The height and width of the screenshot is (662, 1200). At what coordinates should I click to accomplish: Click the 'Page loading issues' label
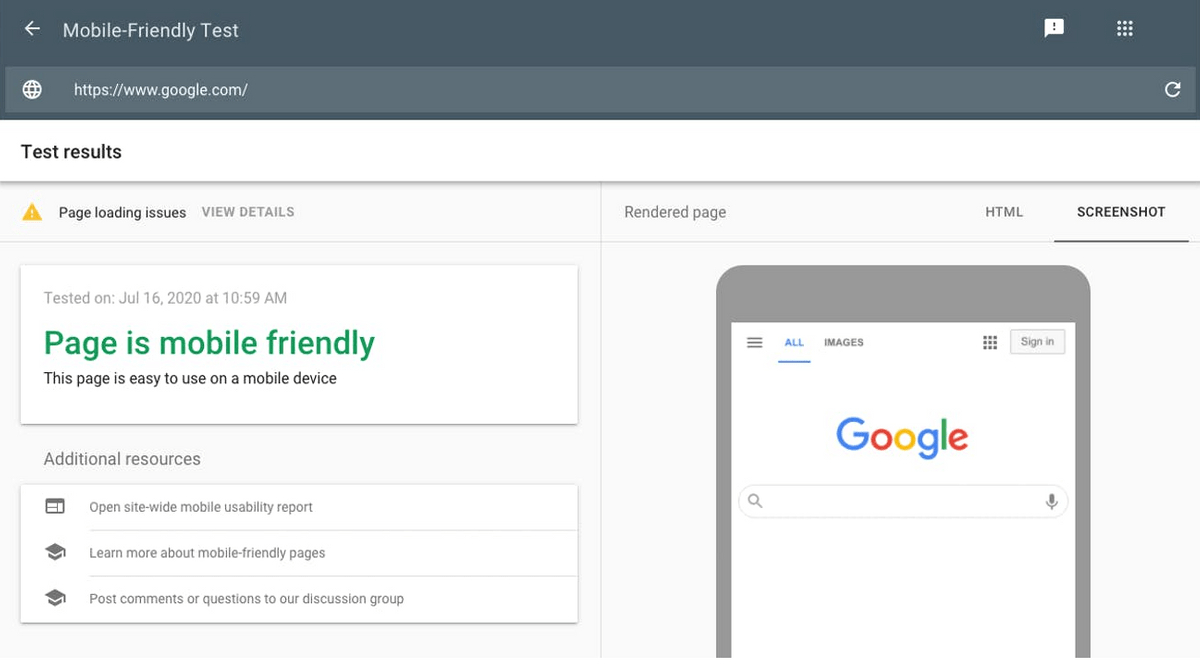(122, 212)
